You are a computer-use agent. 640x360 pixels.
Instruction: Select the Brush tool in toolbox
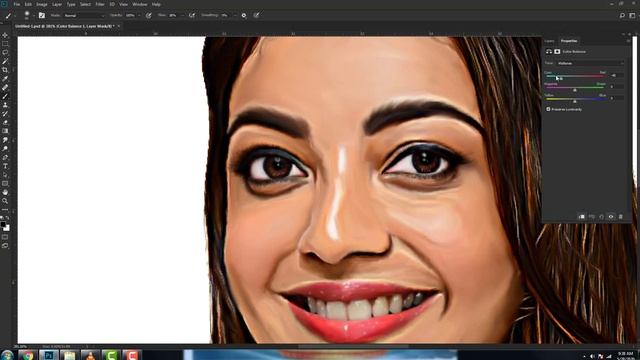pyautogui.click(x=5, y=96)
